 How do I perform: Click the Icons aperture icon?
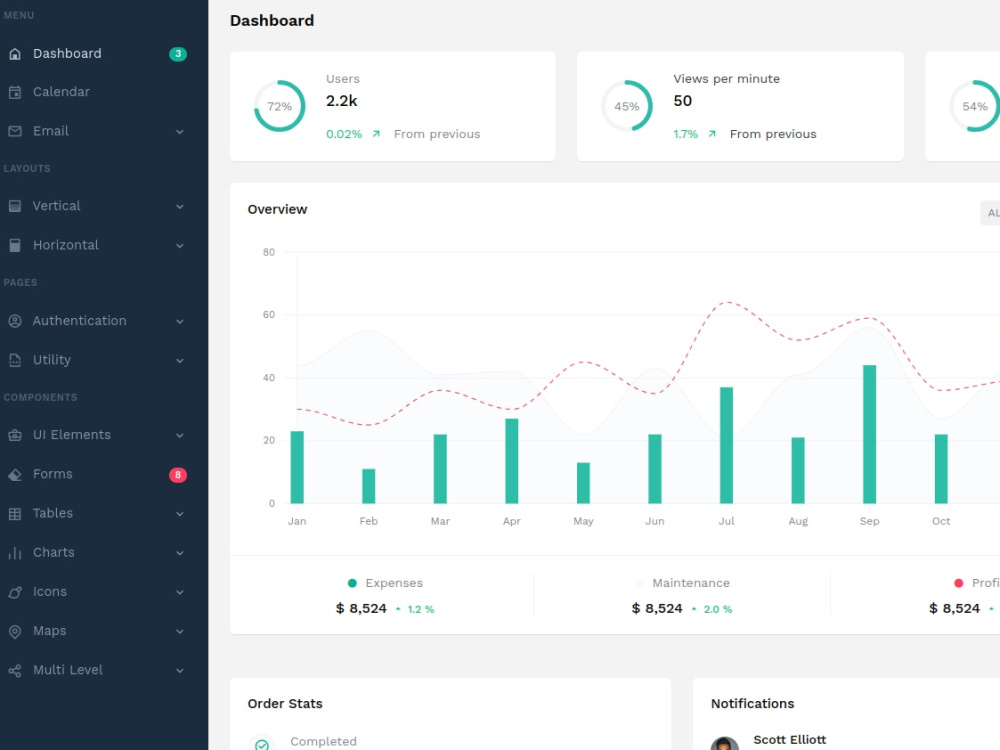tap(15, 592)
